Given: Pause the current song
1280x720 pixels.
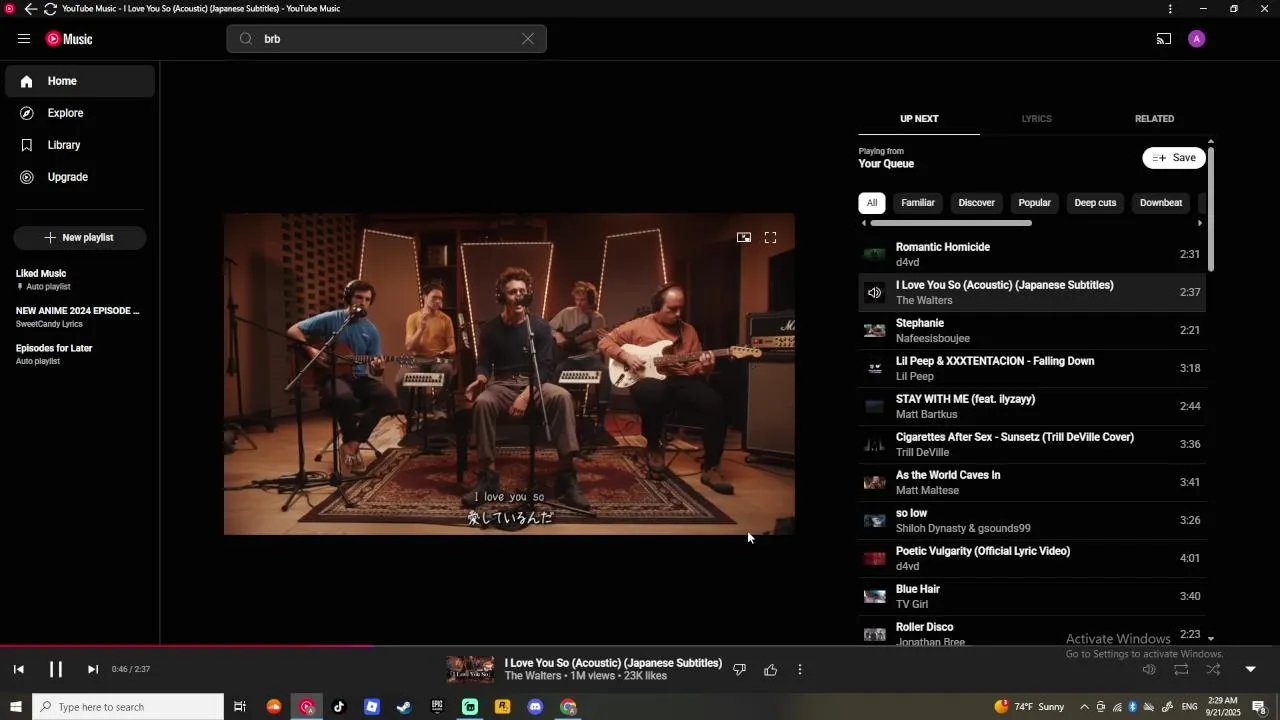Looking at the screenshot, I should pos(56,670).
